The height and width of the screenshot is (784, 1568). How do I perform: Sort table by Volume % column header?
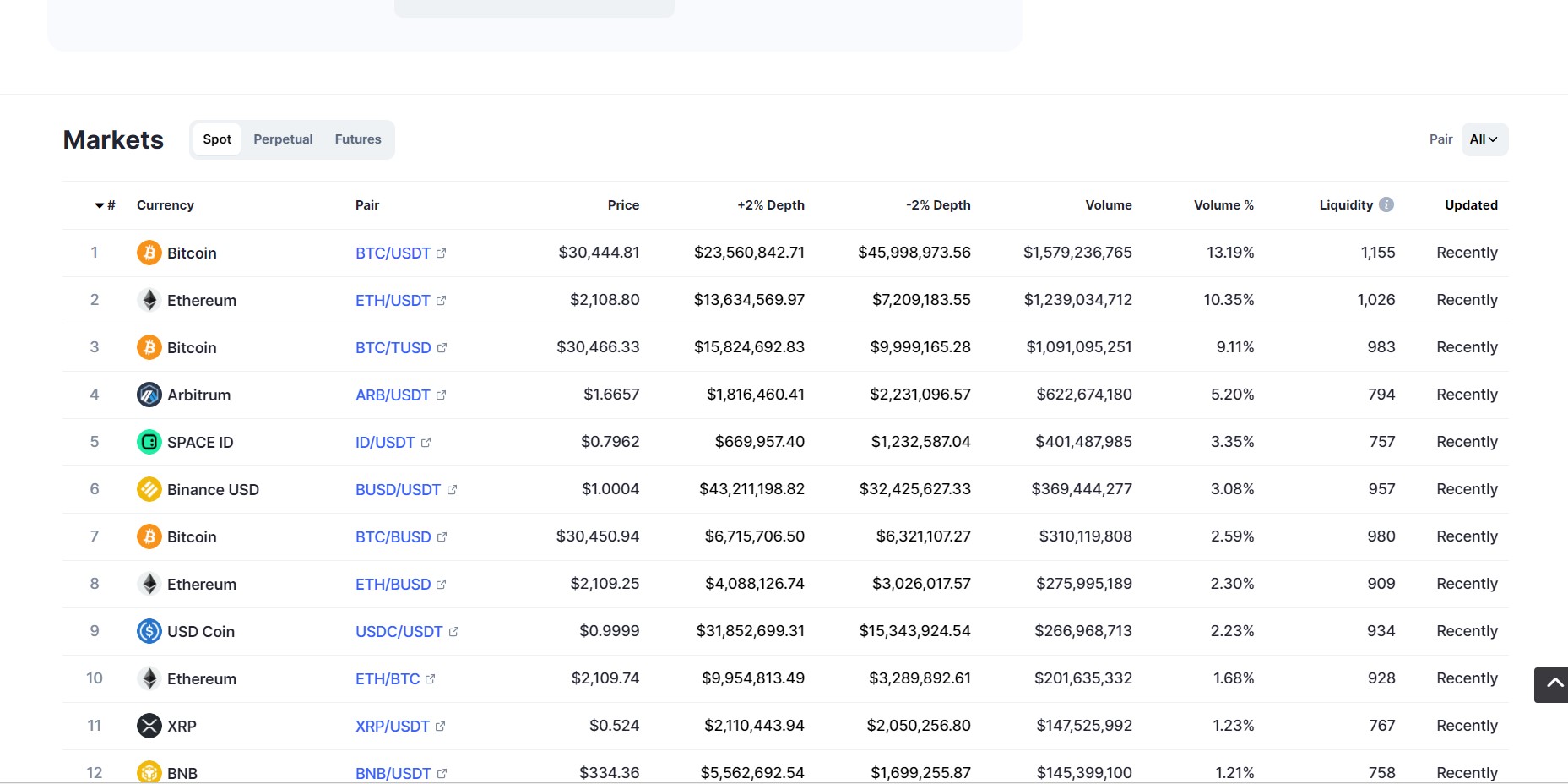coord(1223,205)
